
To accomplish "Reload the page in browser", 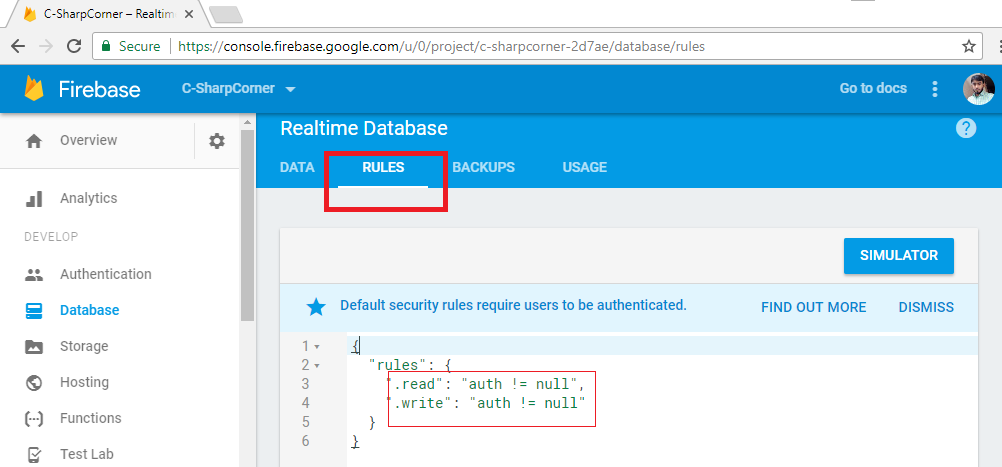I will tap(74, 46).
